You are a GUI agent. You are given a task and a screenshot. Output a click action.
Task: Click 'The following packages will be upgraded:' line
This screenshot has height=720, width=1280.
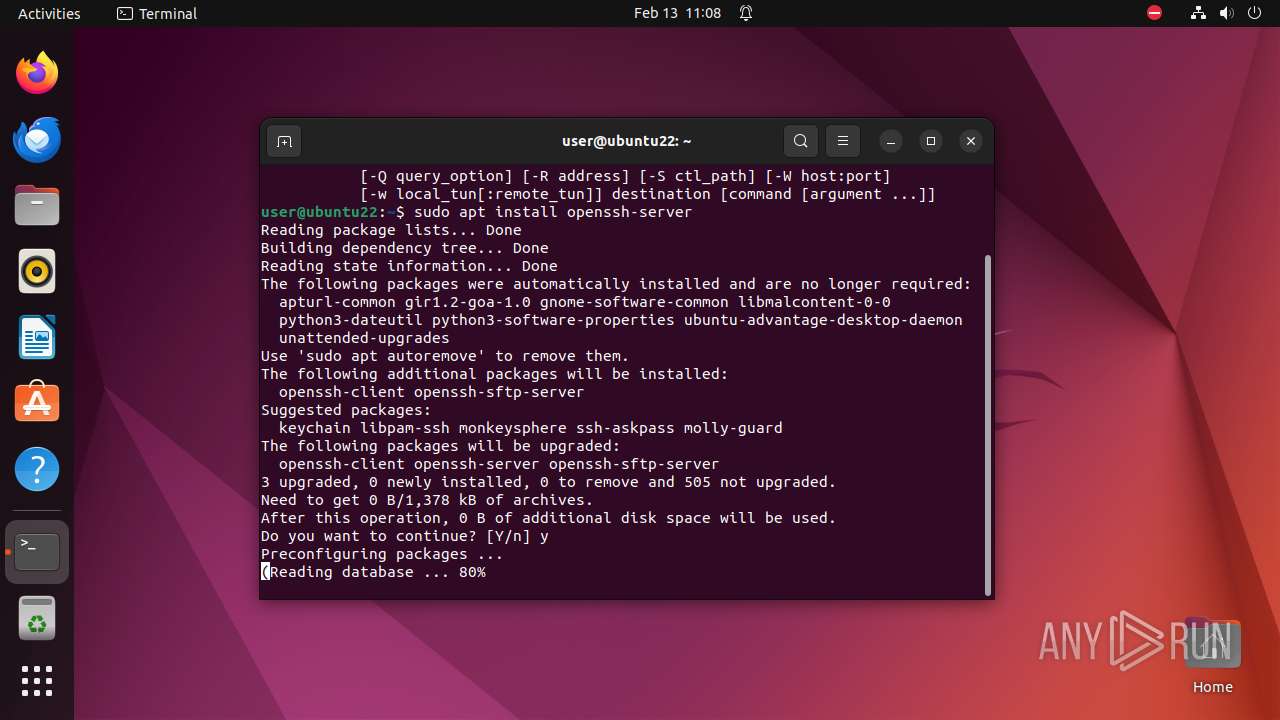441,446
